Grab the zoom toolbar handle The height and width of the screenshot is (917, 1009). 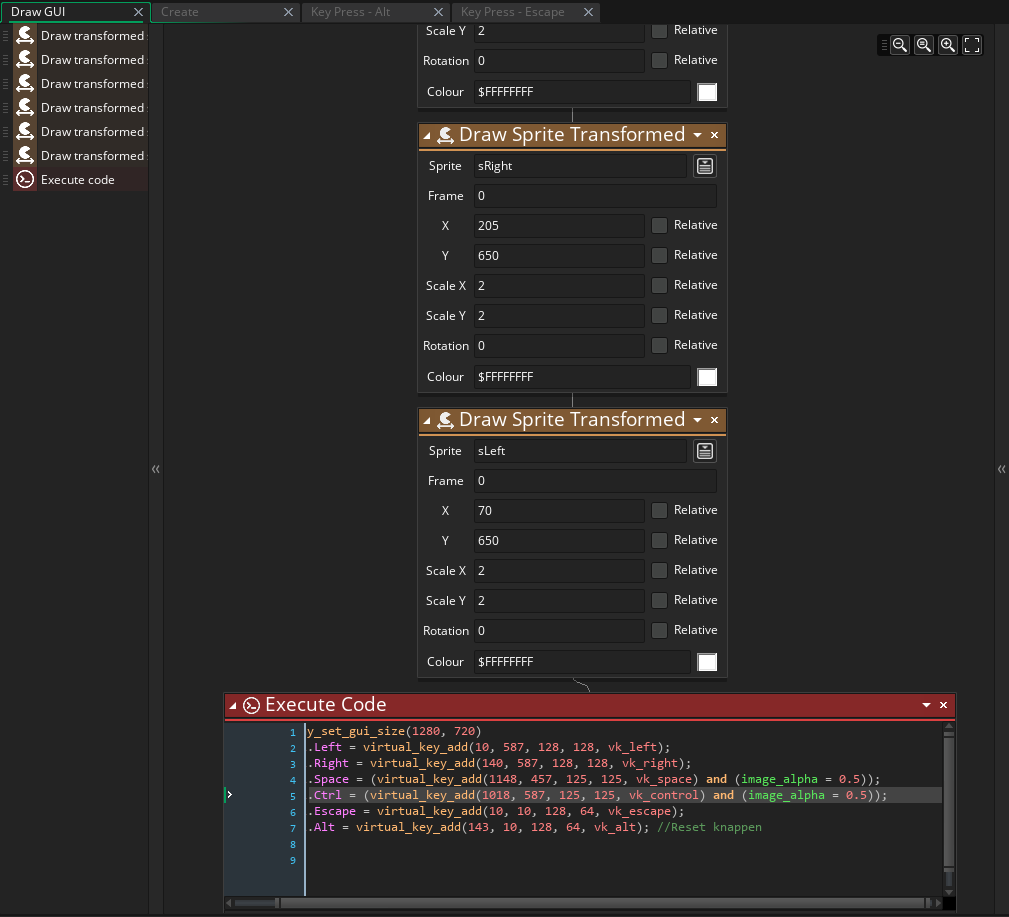tap(884, 45)
